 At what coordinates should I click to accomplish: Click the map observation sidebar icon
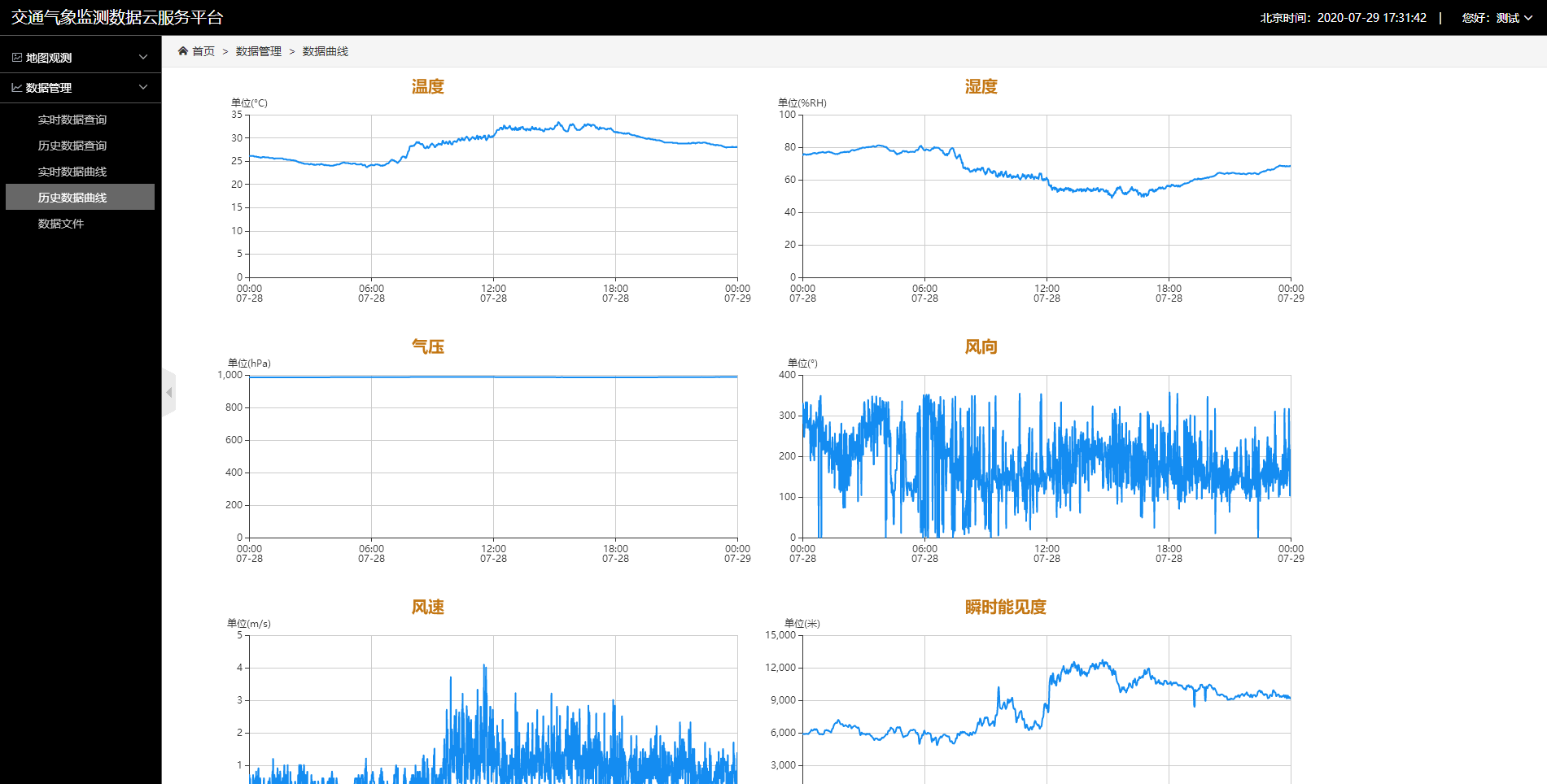coord(17,58)
